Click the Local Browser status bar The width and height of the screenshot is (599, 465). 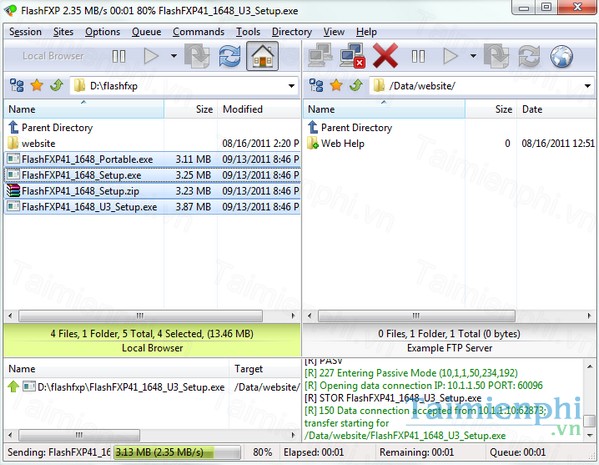click(152, 341)
